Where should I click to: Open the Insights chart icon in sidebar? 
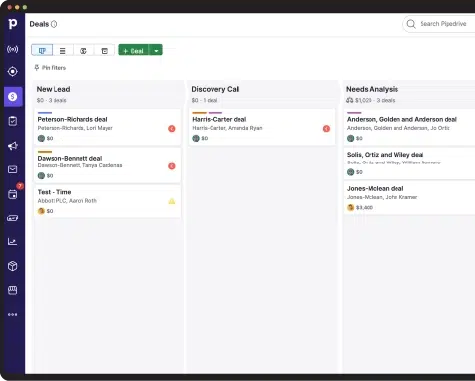[13, 242]
